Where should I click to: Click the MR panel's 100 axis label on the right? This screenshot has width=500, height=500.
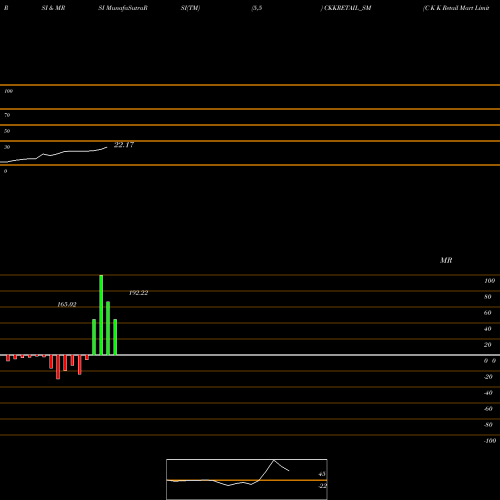coord(489,281)
